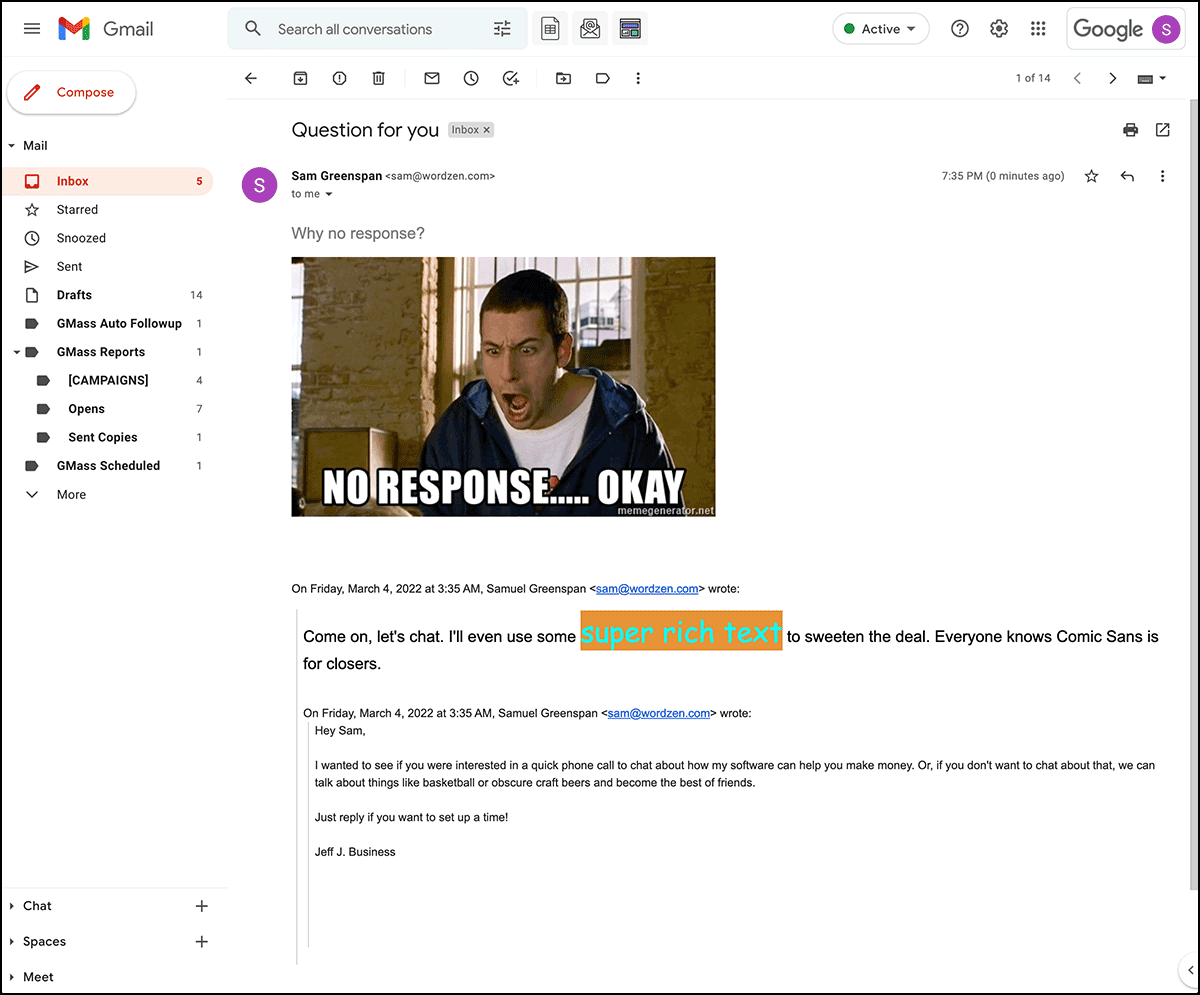Snooze this conversation
The image size is (1200, 995).
coord(471,78)
